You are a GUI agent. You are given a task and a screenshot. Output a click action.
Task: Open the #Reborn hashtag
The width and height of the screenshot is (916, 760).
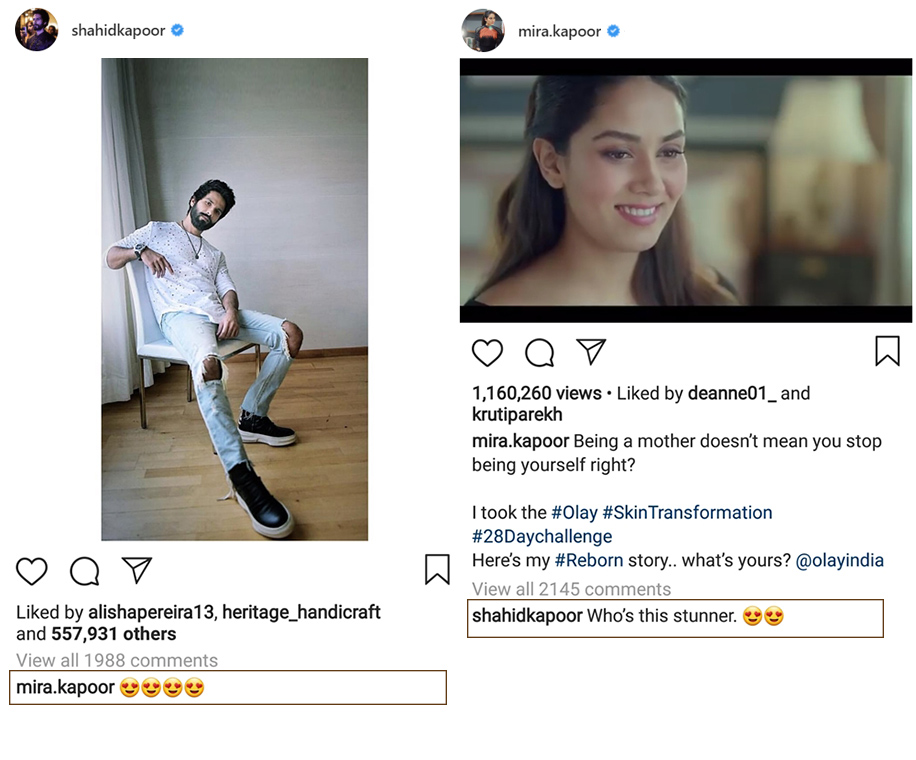click(589, 561)
